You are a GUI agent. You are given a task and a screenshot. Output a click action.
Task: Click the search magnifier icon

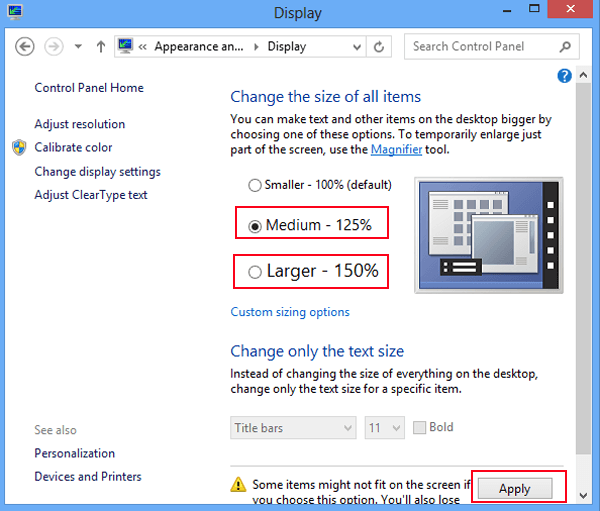click(565, 47)
